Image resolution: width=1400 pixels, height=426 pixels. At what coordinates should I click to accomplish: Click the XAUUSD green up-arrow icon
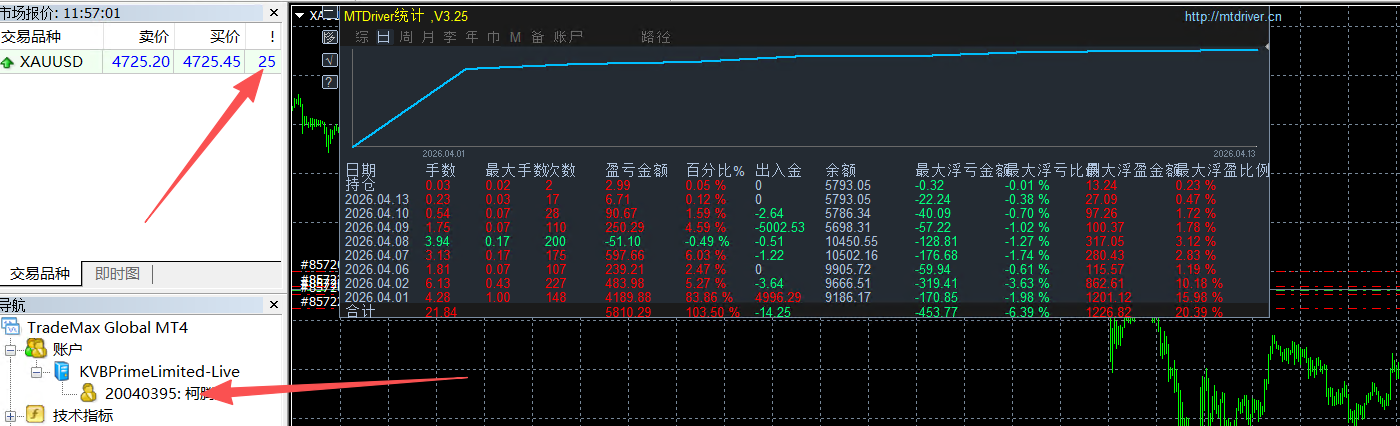[8, 62]
